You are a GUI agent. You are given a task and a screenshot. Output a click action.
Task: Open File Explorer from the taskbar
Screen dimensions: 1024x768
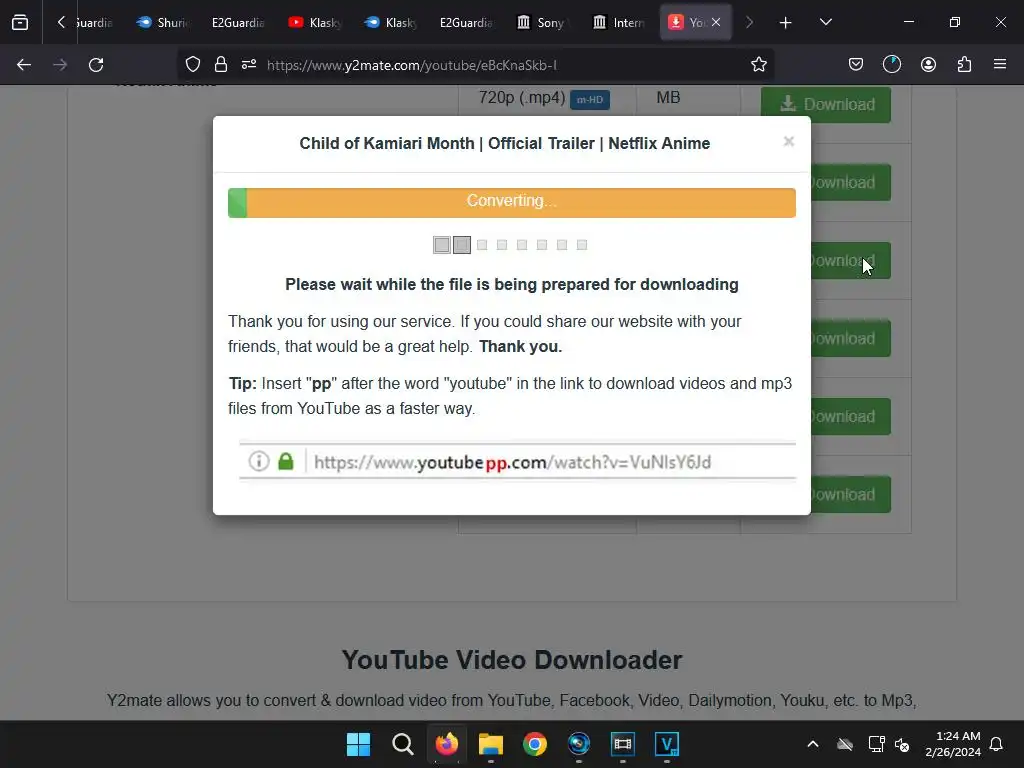tap(490, 744)
